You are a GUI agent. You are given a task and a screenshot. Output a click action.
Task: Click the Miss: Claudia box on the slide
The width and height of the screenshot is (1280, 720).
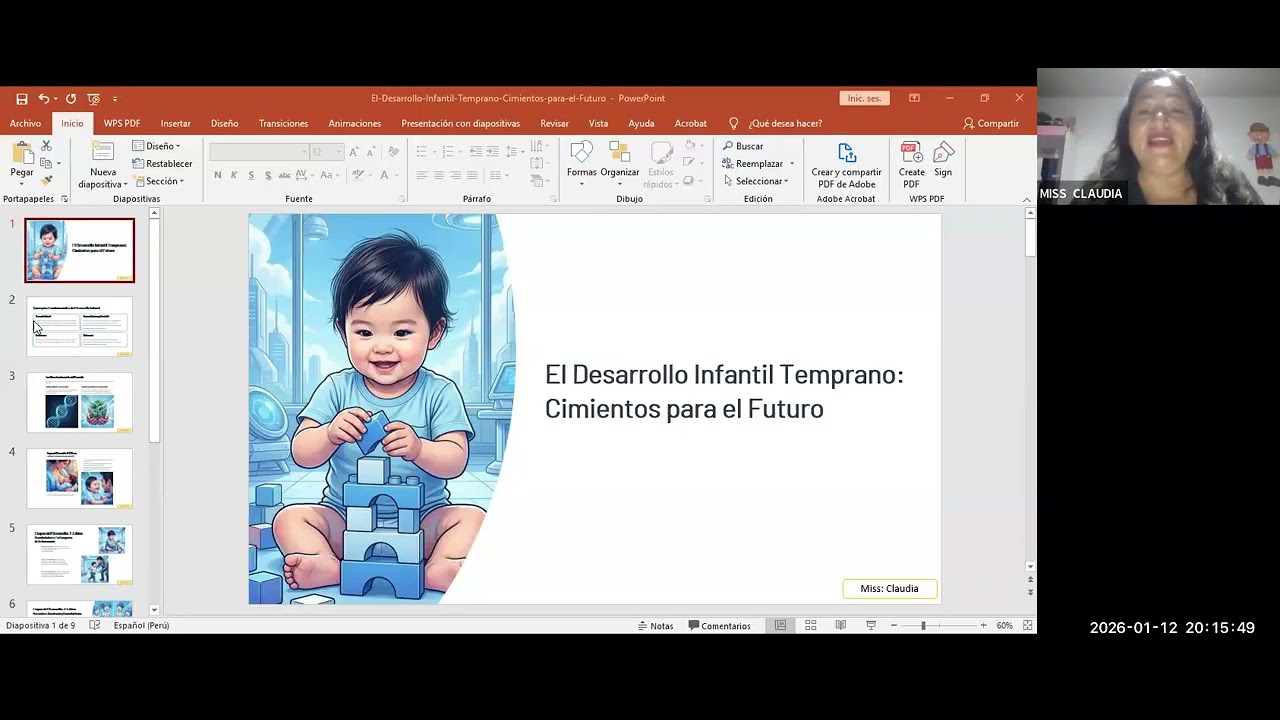[x=889, y=588]
